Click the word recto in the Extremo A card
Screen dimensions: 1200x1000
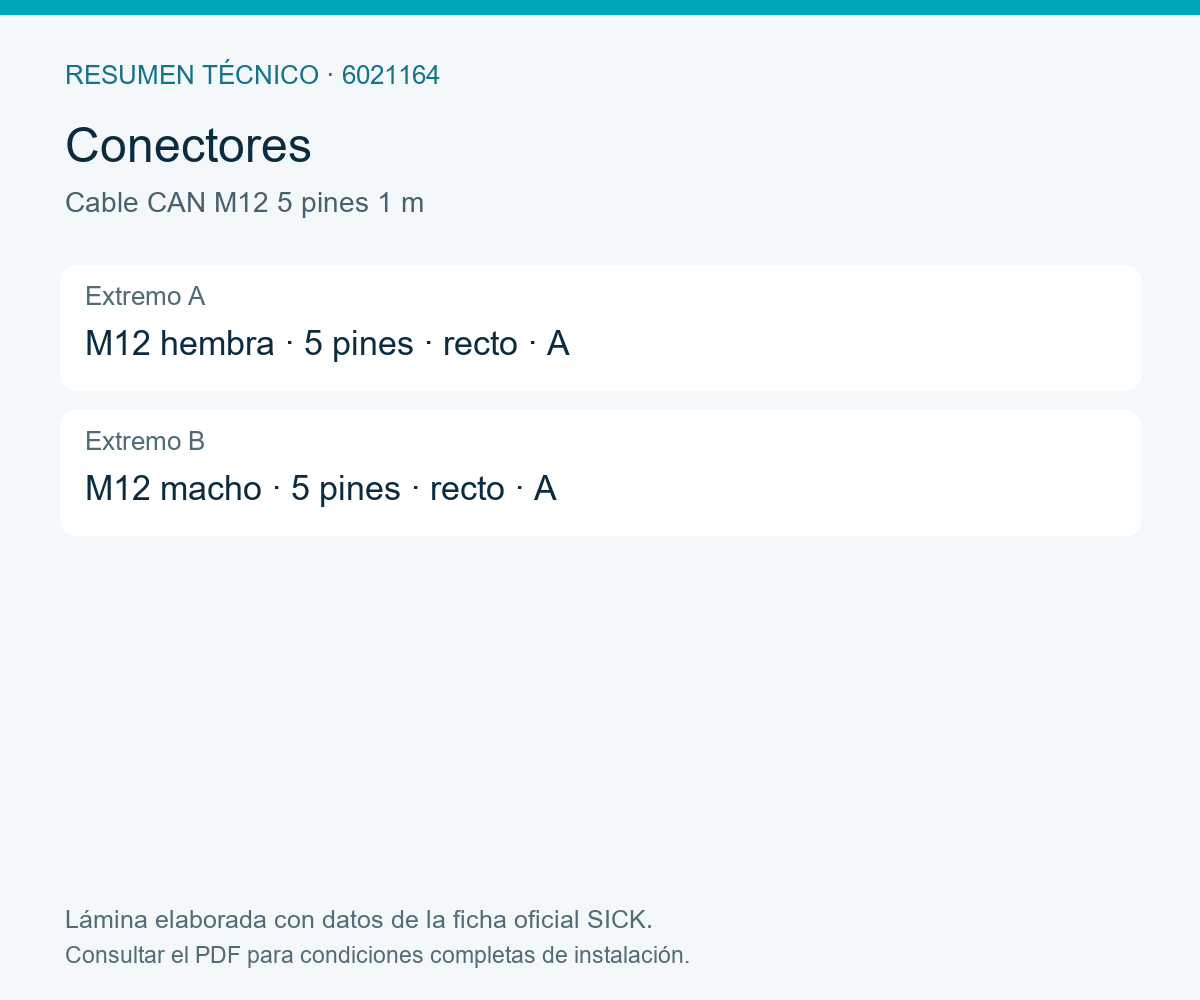click(480, 344)
